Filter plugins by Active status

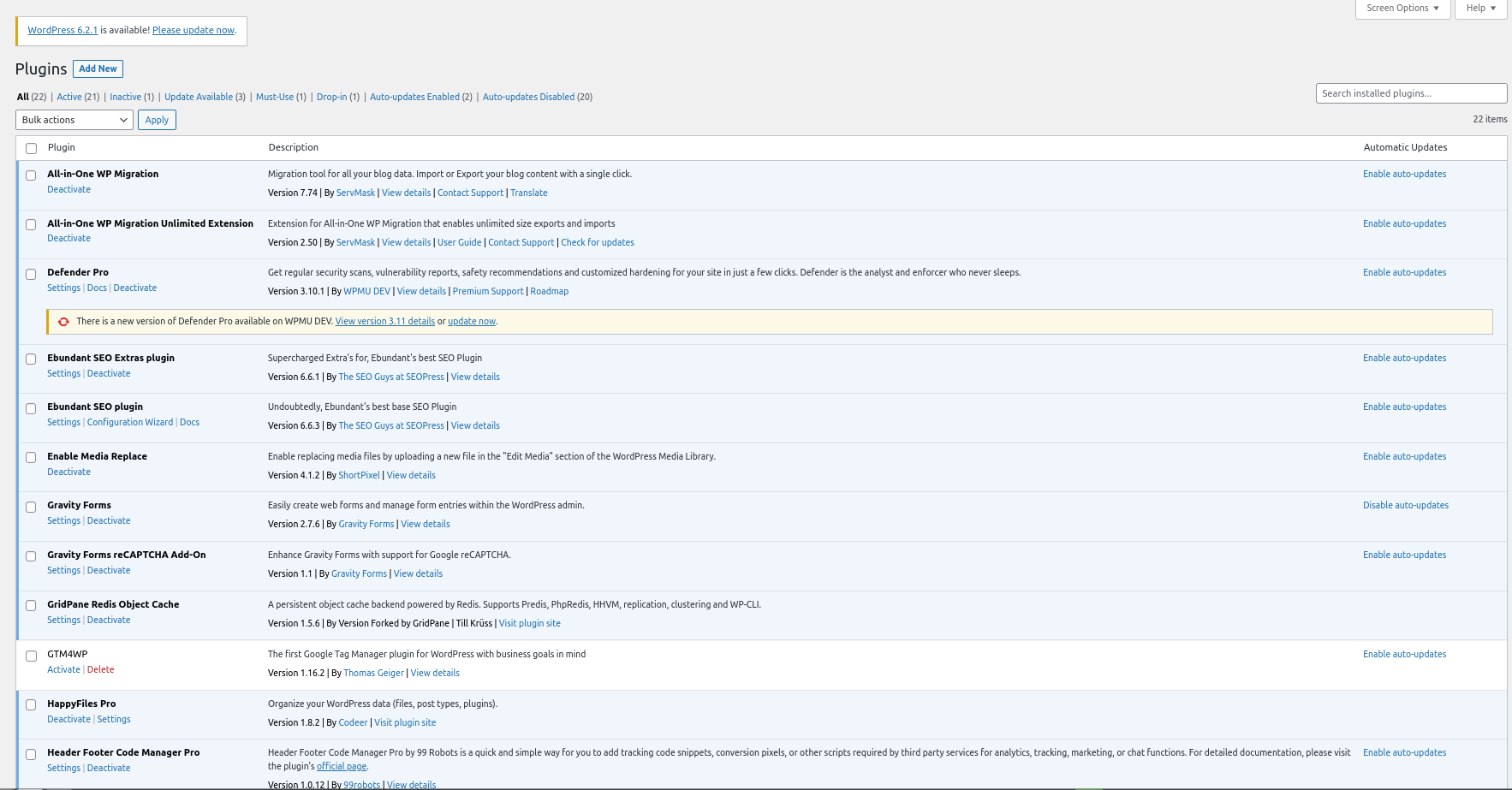click(69, 97)
